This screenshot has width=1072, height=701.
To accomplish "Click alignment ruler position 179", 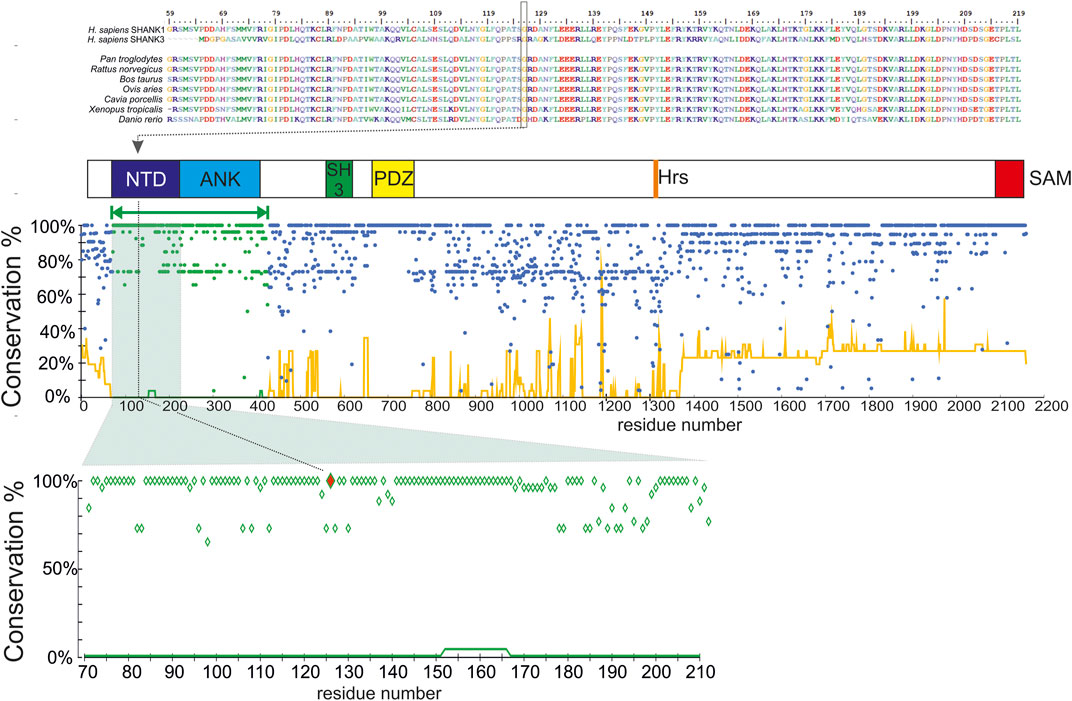I will [806, 13].
